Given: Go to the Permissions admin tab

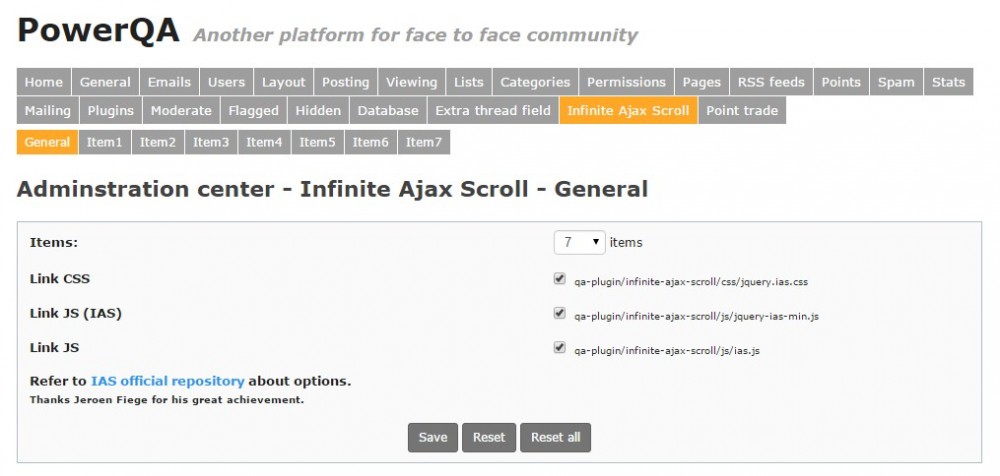Looking at the screenshot, I should [626, 82].
